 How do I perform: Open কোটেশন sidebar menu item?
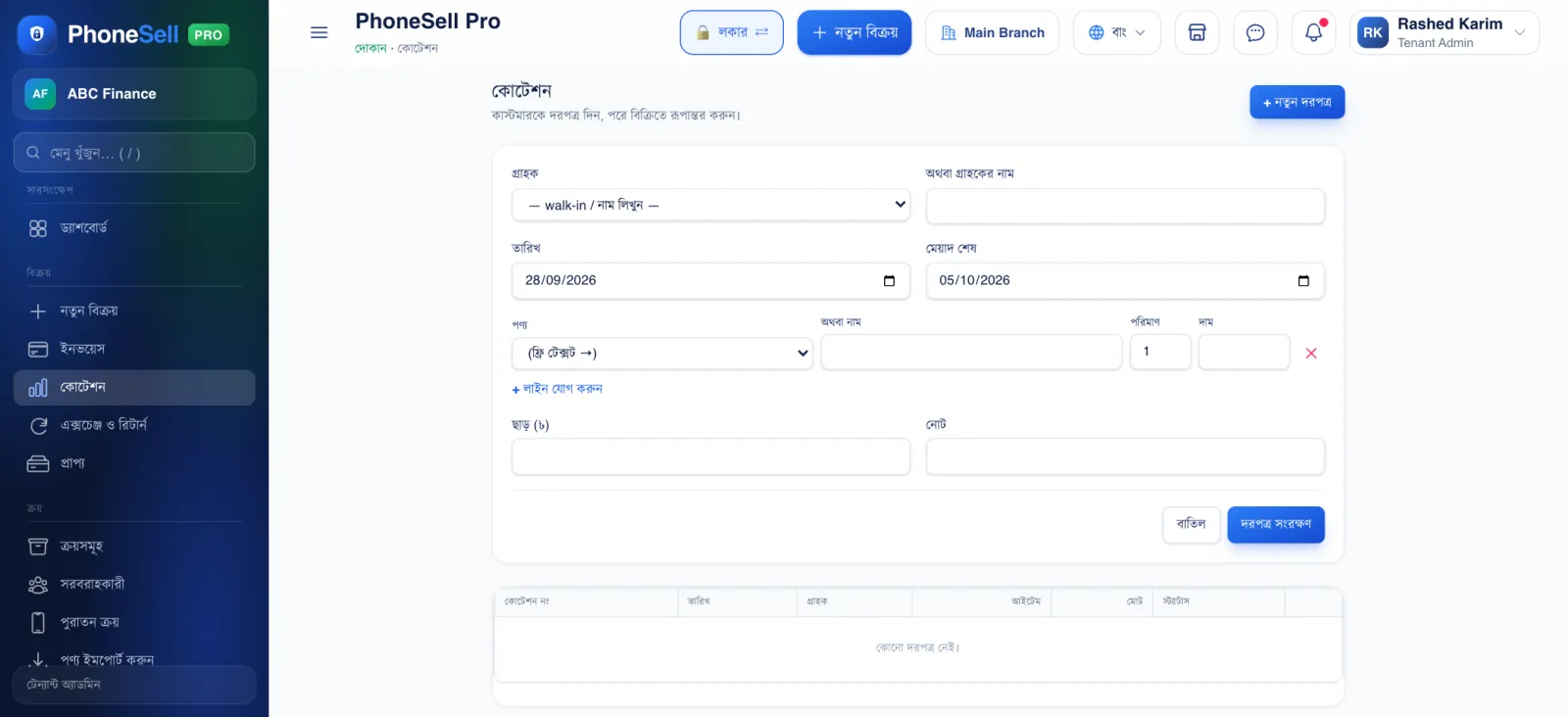[134, 387]
